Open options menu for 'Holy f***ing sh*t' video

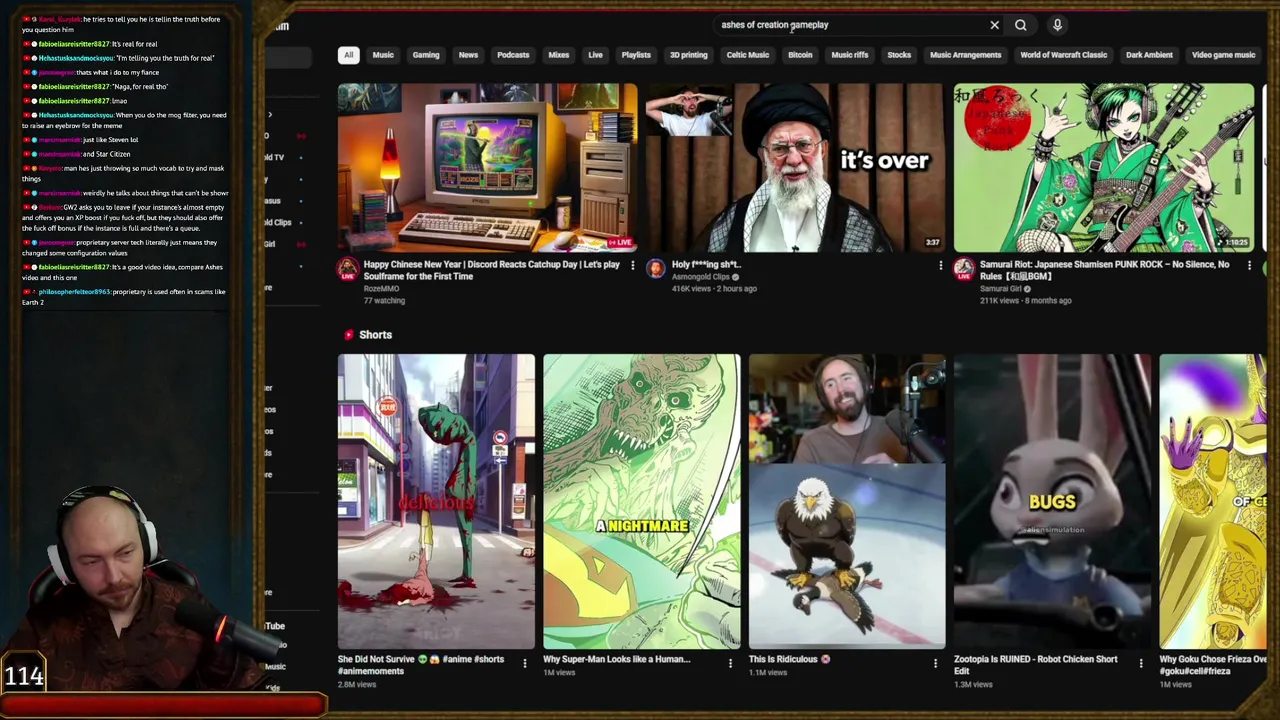(940, 265)
